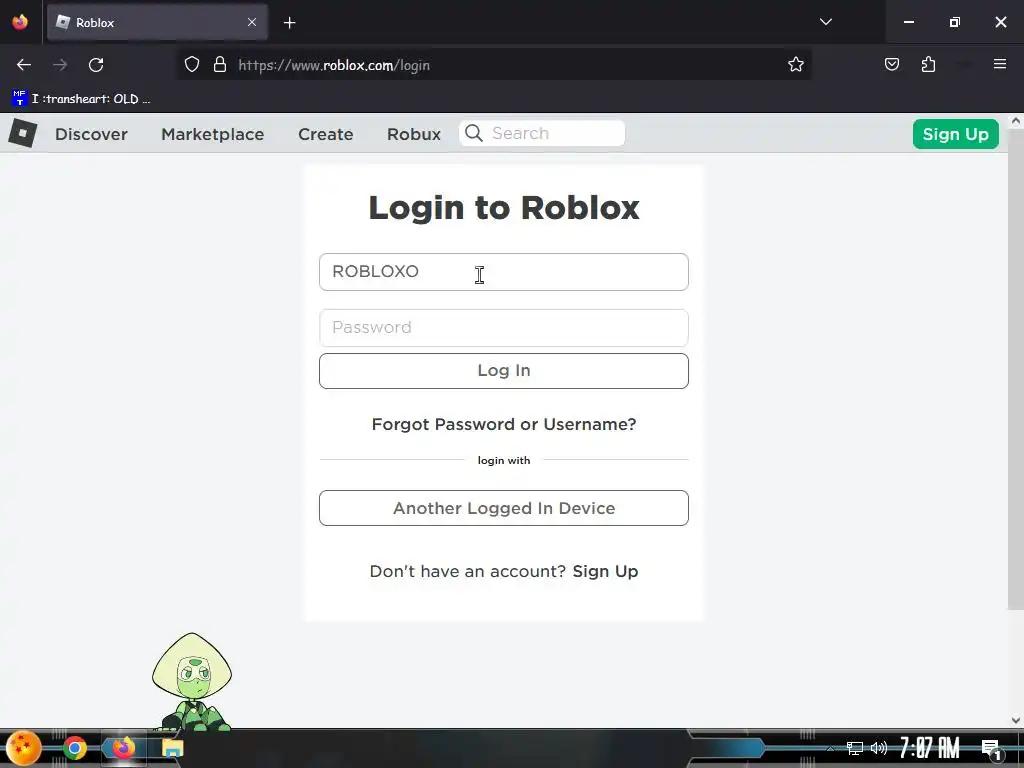This screenshot has width=1024, height=768.
Task: Open Forgot Password or Username link
Action: tap(504, 424)
